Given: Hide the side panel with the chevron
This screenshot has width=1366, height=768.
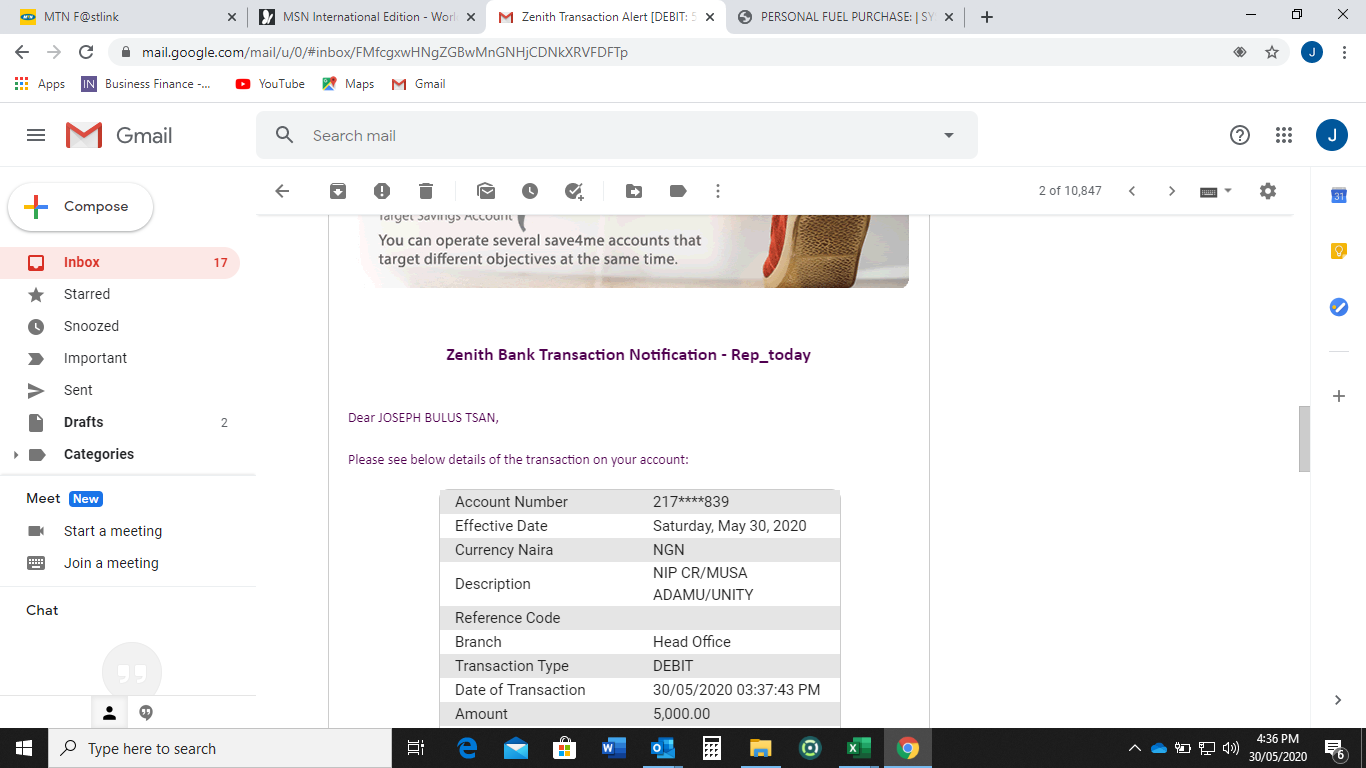Looking at the screenshot, I should tap(1339, 700).
